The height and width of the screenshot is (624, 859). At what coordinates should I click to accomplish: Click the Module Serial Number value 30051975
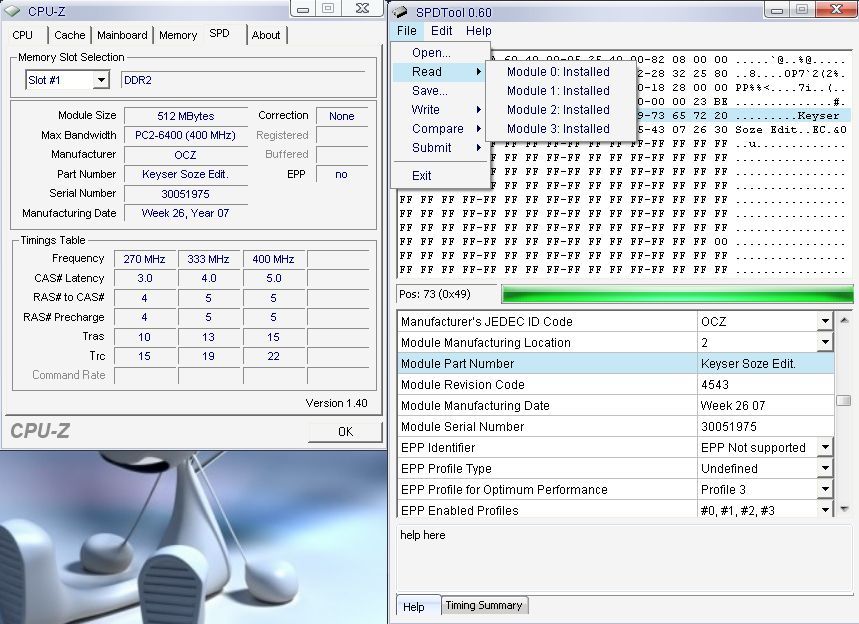pyautogui.click(x=765, y=427)
